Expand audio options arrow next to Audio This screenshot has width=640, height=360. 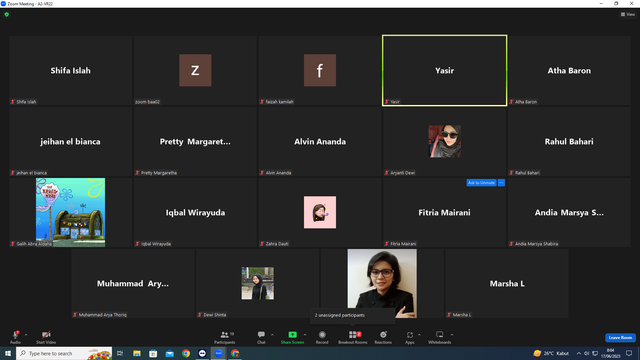click(x=26, y=335)
